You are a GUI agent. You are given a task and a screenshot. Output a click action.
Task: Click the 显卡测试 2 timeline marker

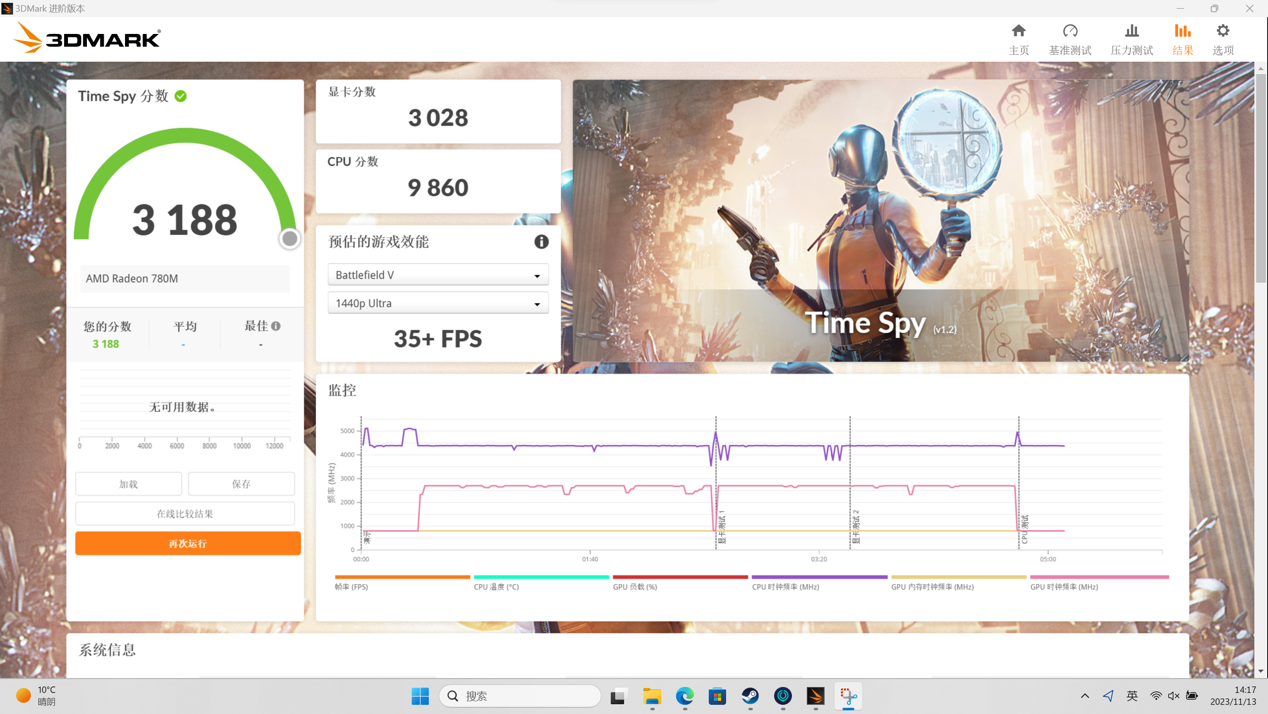(x=856, y=528)
